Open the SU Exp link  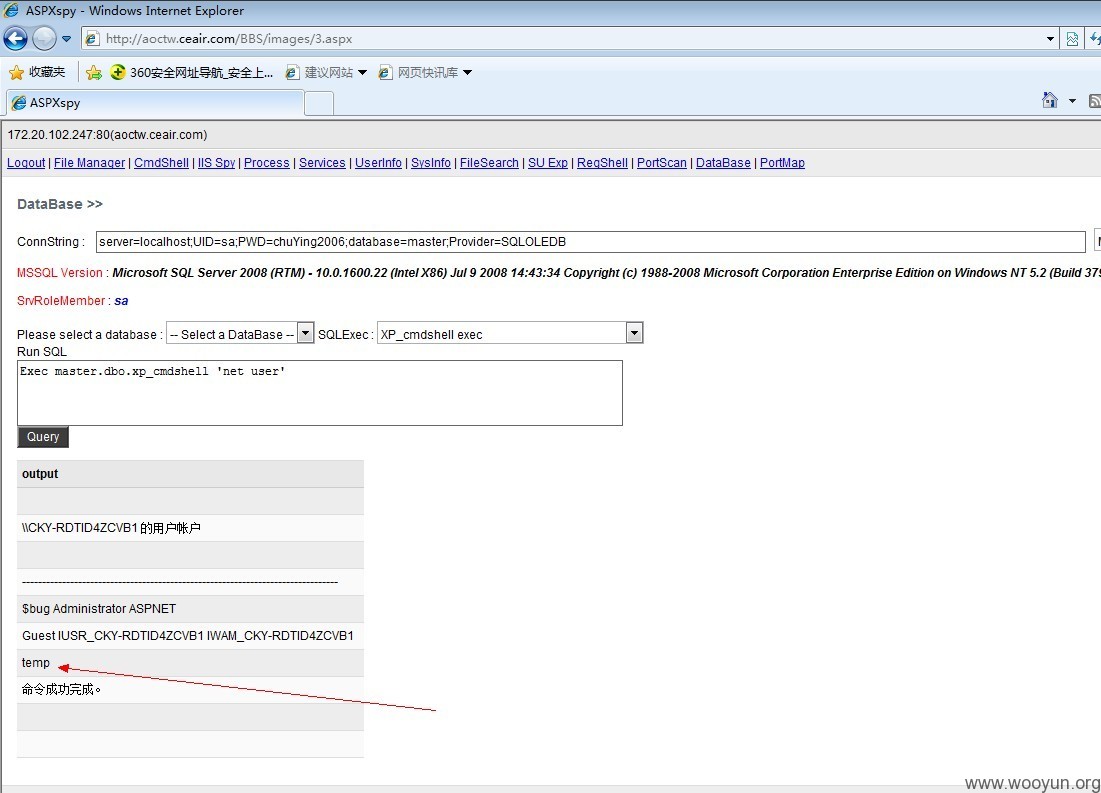[548, 163]
